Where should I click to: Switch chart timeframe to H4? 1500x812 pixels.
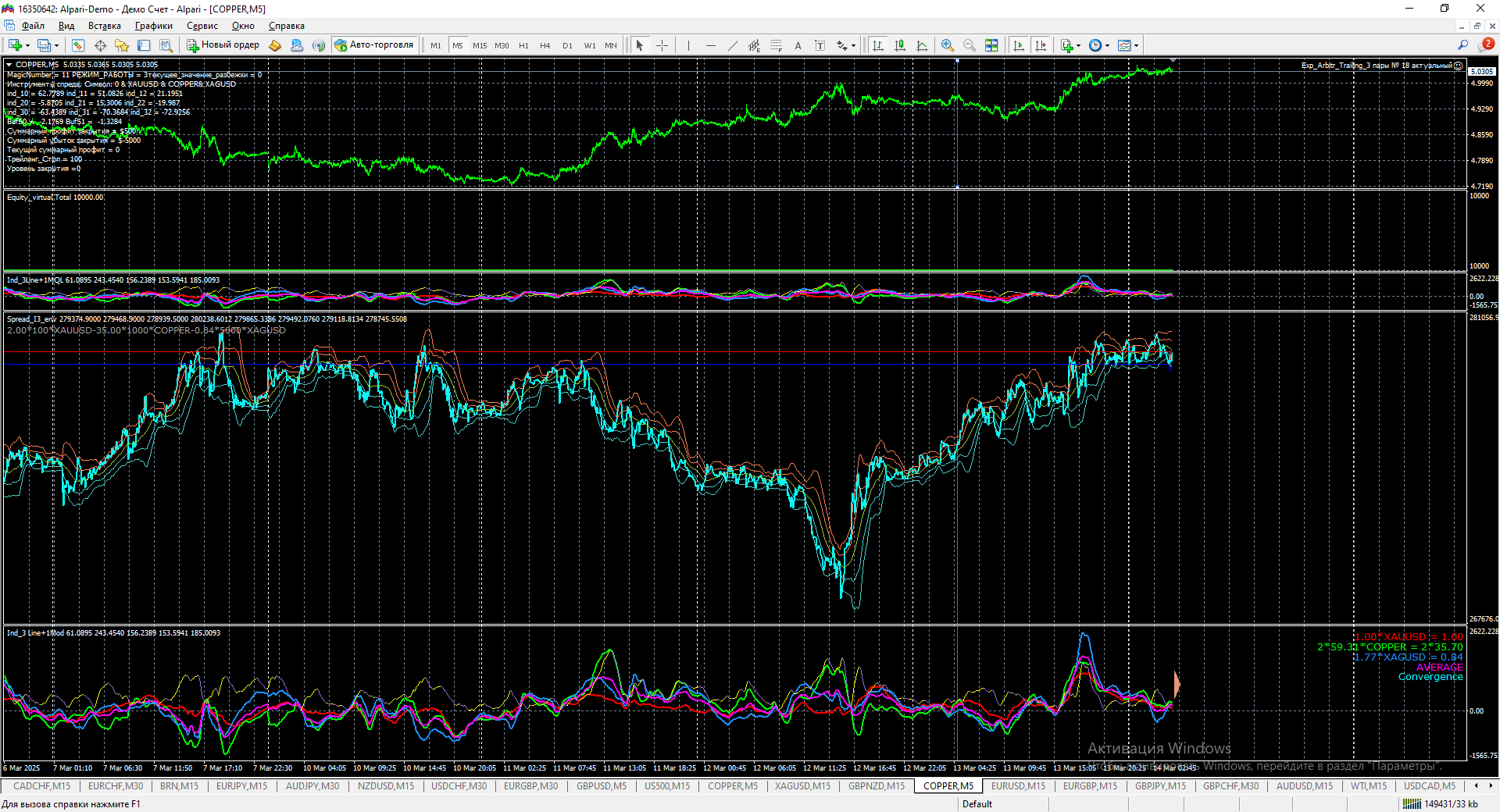[545, 45]
